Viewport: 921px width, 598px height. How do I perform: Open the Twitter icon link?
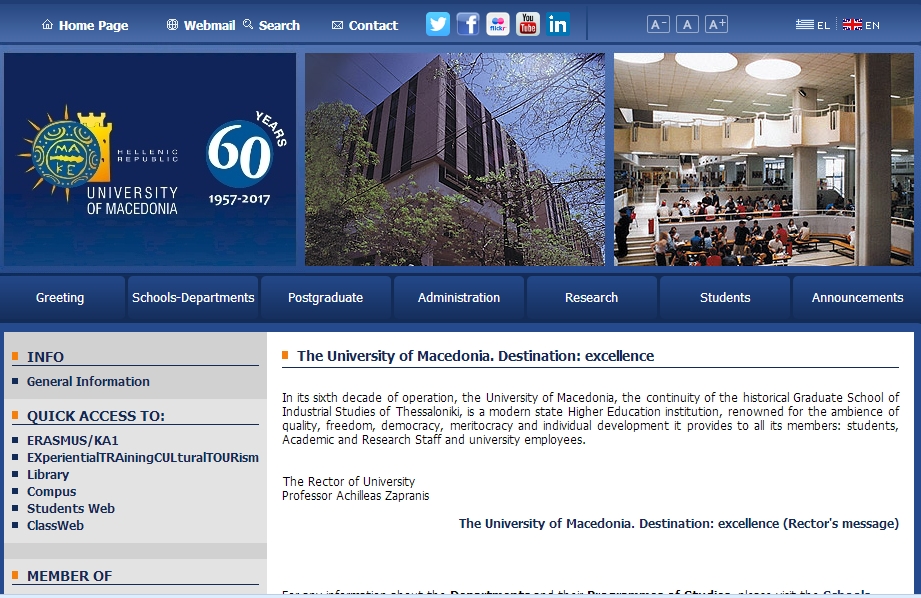438,24
